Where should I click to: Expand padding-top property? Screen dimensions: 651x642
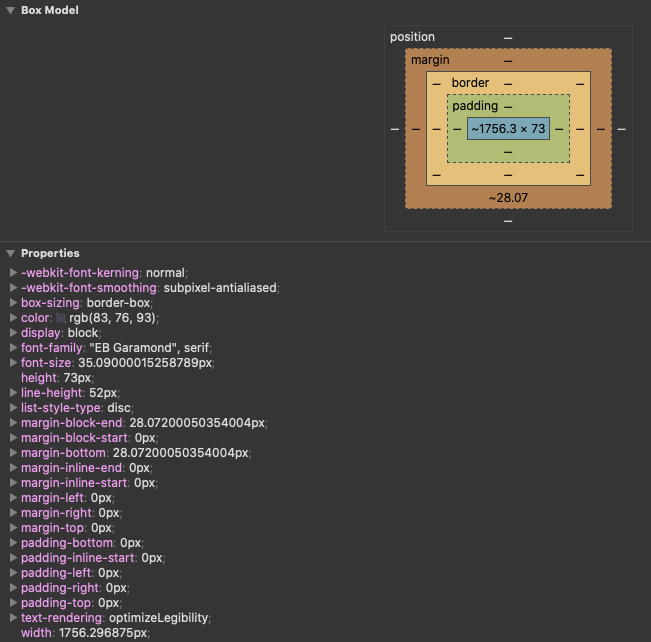tap(13, 603)
